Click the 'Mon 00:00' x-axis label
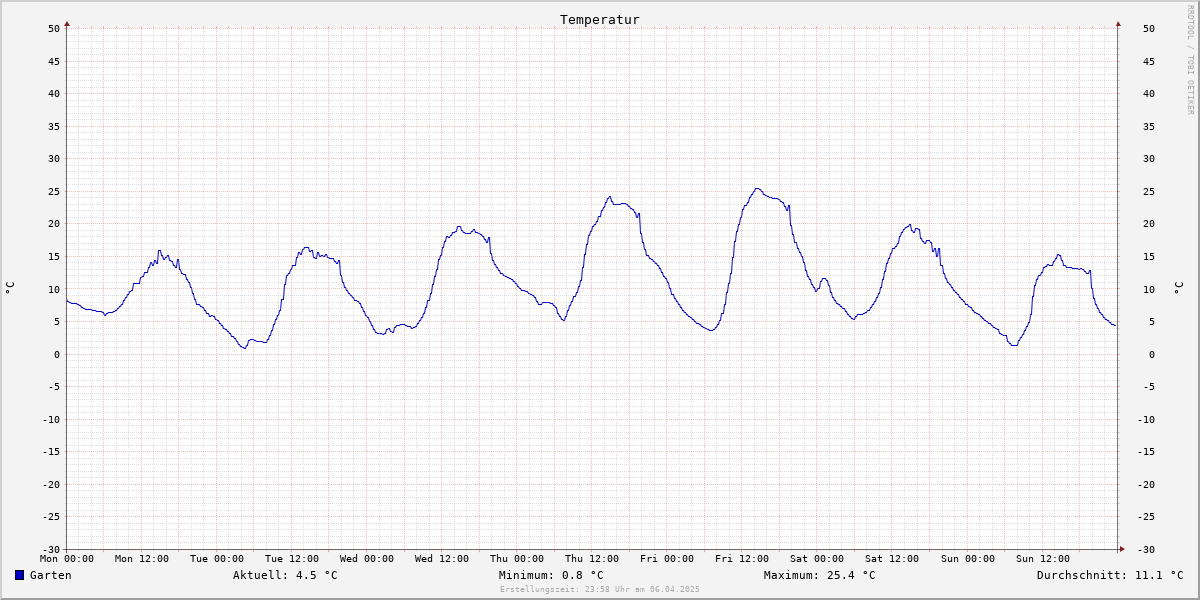This screenshot has height=600, width=1200. 67,559
